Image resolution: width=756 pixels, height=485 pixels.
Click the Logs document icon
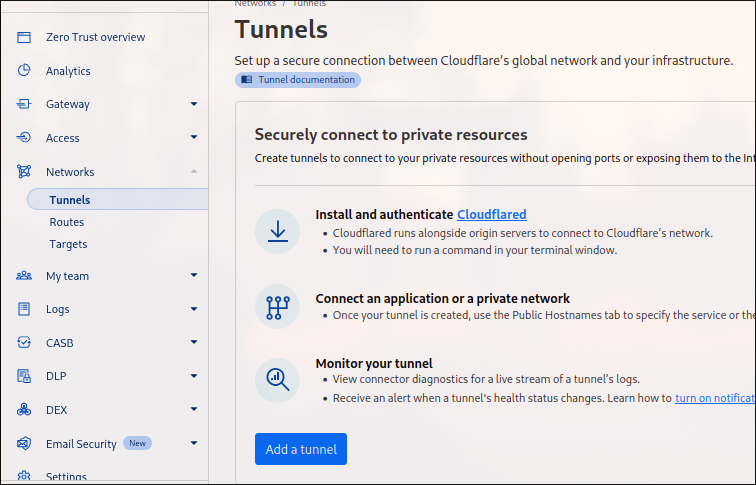(x=24, y=309)
